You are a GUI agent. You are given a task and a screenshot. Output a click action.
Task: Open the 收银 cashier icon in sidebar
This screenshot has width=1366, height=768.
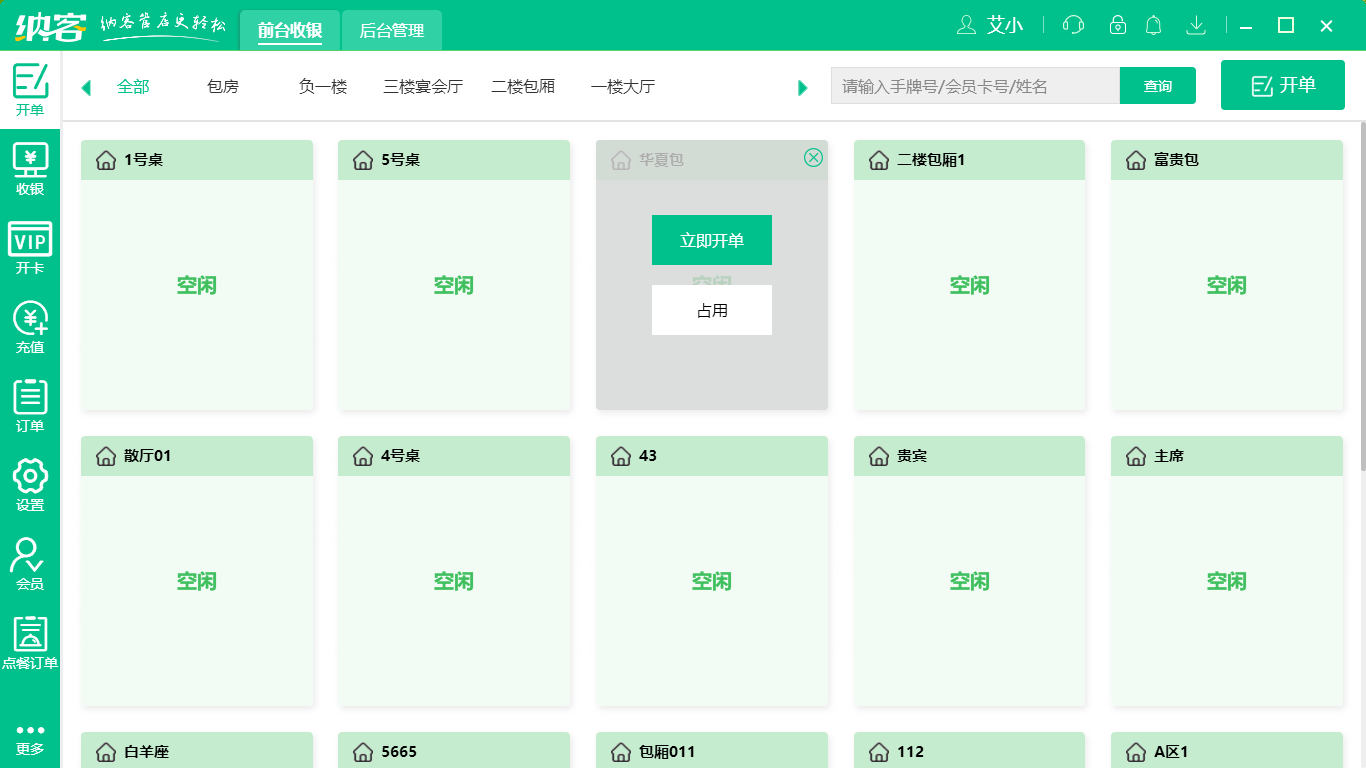point(30,169)
